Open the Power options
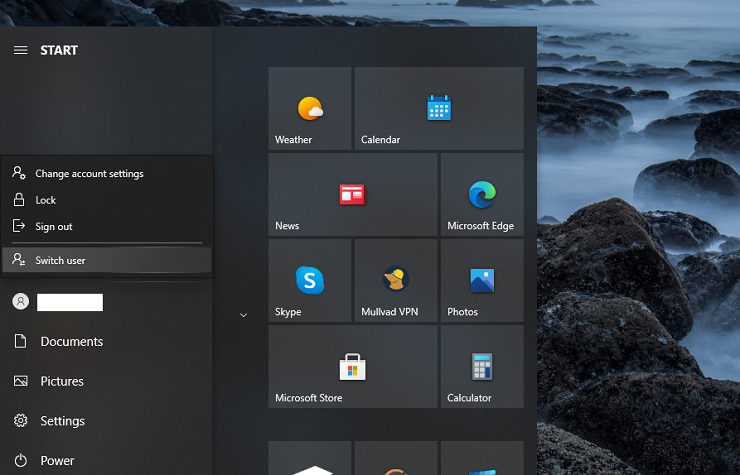The image size is (740, 475). click(106, 460)
